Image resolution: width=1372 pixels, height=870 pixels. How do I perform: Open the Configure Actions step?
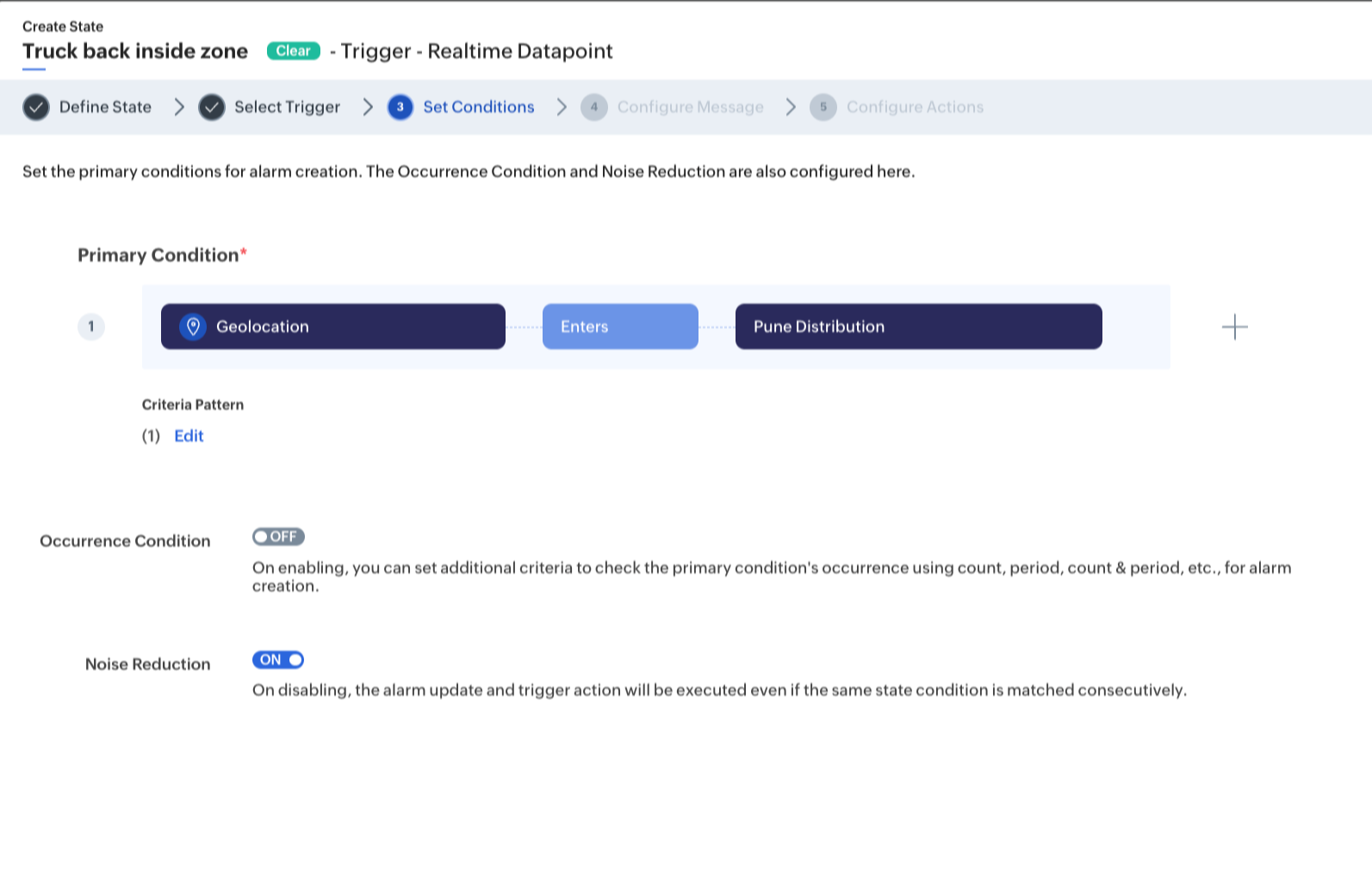coord(915,107)
